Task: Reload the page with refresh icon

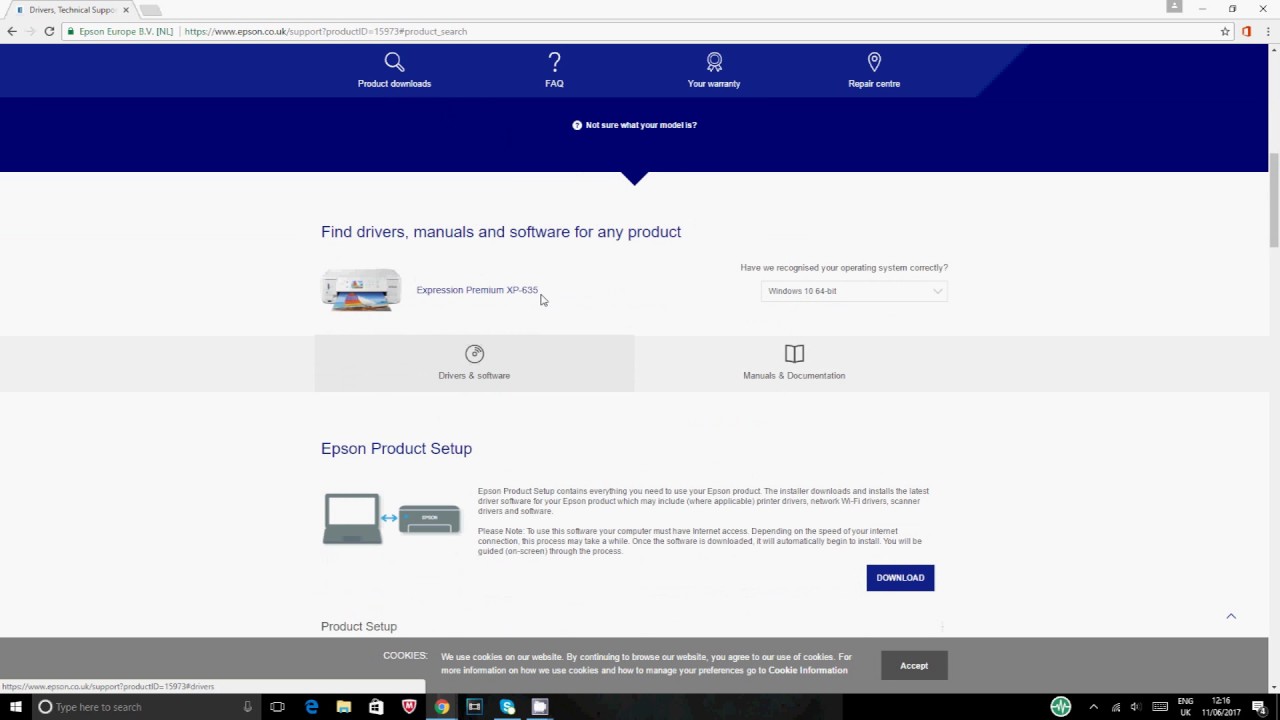Action: [x=49, y=31]
